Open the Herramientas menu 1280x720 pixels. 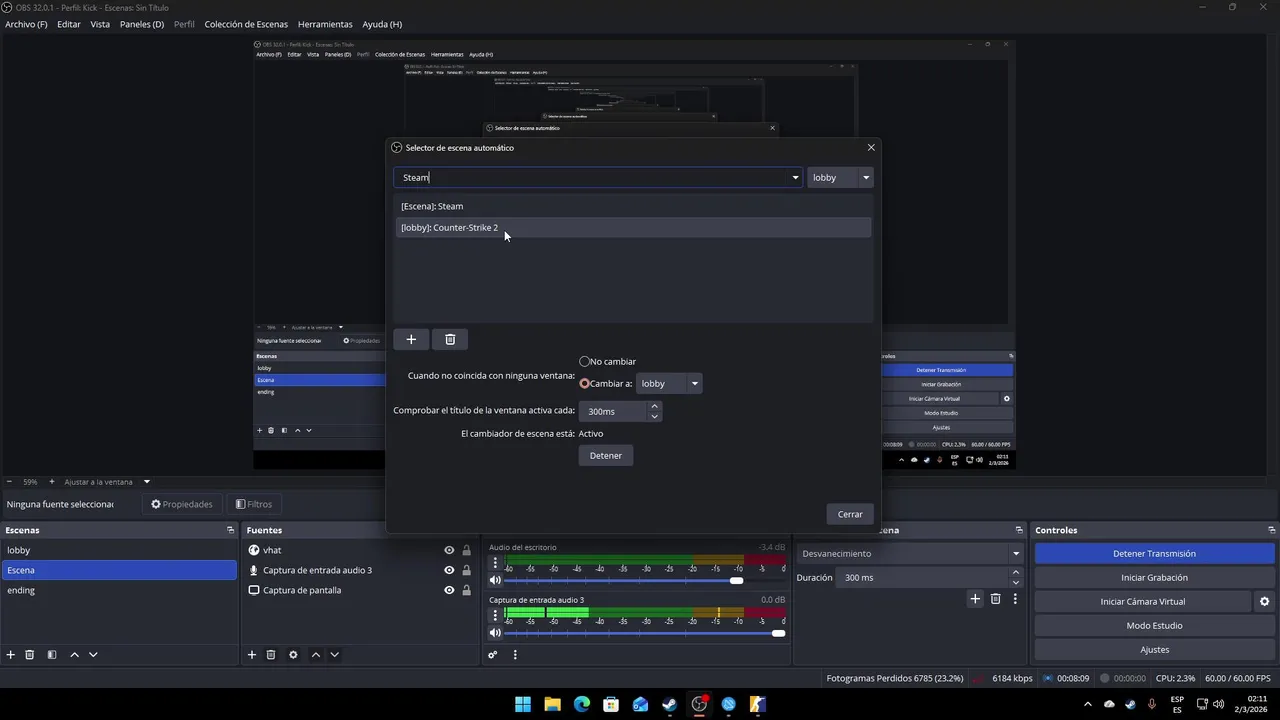coord(325,24)
